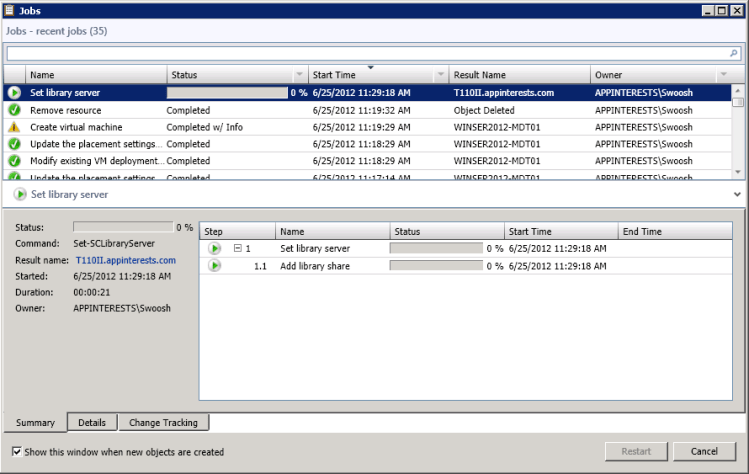
Task: Switch to the Details tab
Action: tap(91, 423)
